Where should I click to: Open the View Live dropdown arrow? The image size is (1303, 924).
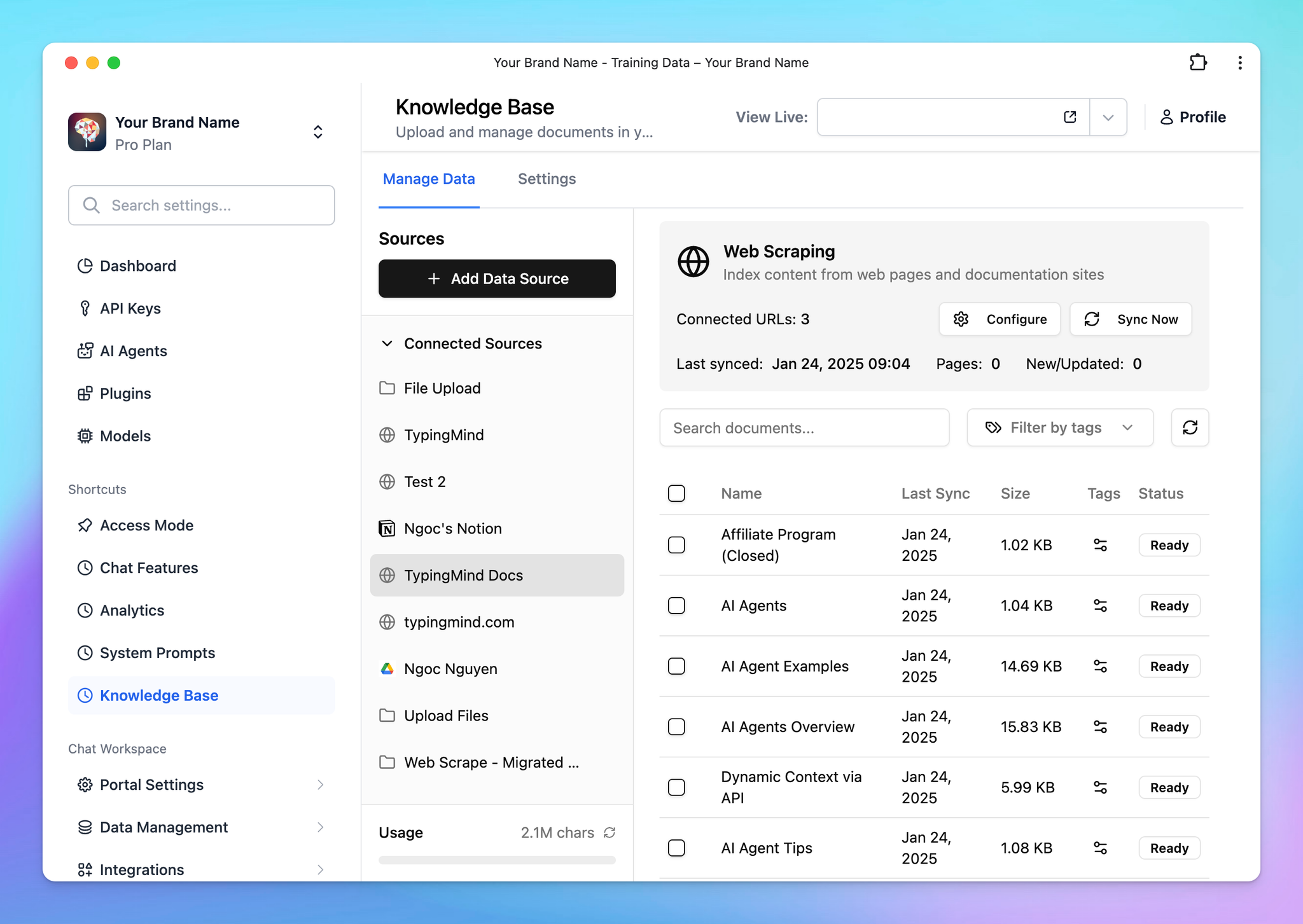click(1108, 117)
